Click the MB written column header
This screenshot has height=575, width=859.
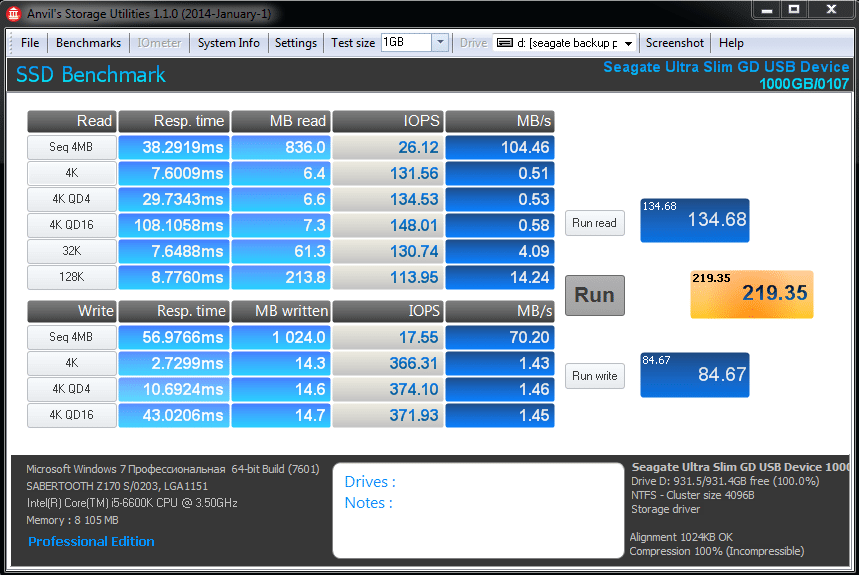280,311
